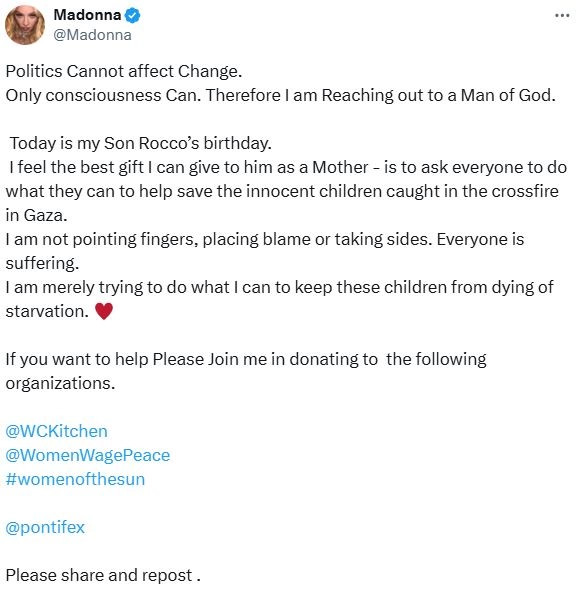Click the 'If you want to help' sentence
Viewport: 577px width, 596px height.
(x=246, y=359)
